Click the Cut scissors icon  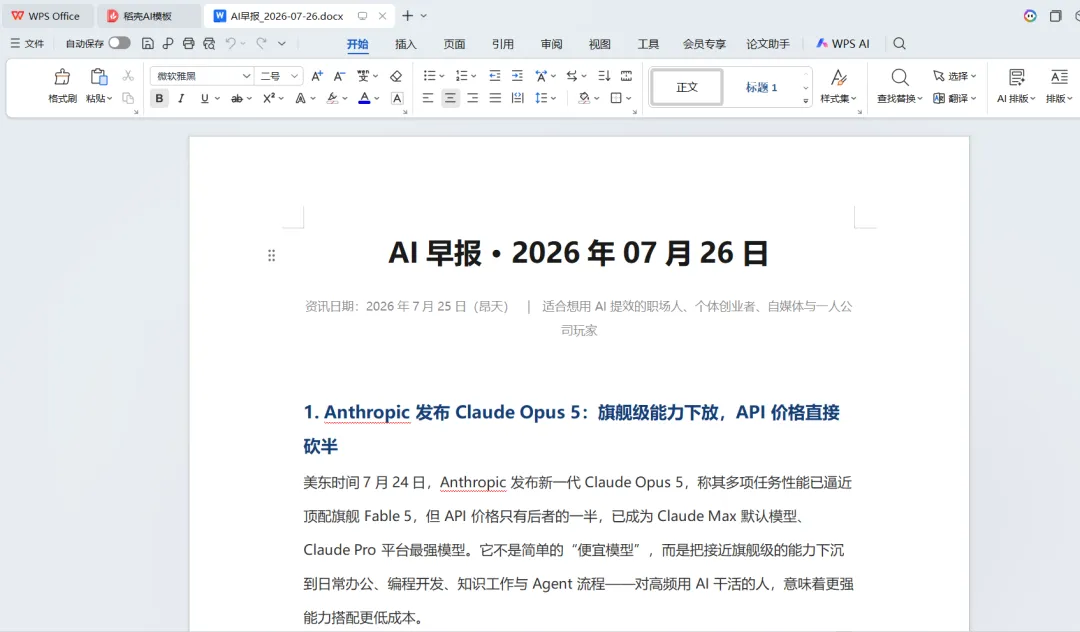point(128,76)
